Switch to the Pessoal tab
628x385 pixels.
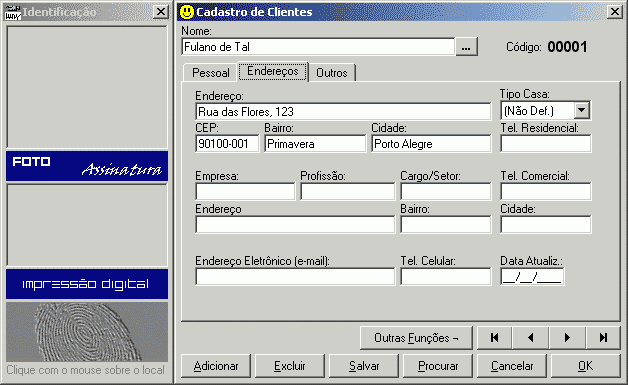coord(211,73)
